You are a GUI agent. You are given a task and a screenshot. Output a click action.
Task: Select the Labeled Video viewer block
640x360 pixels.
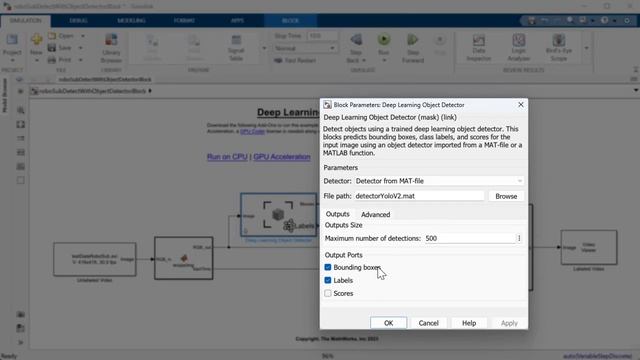[x=589, y=247]
